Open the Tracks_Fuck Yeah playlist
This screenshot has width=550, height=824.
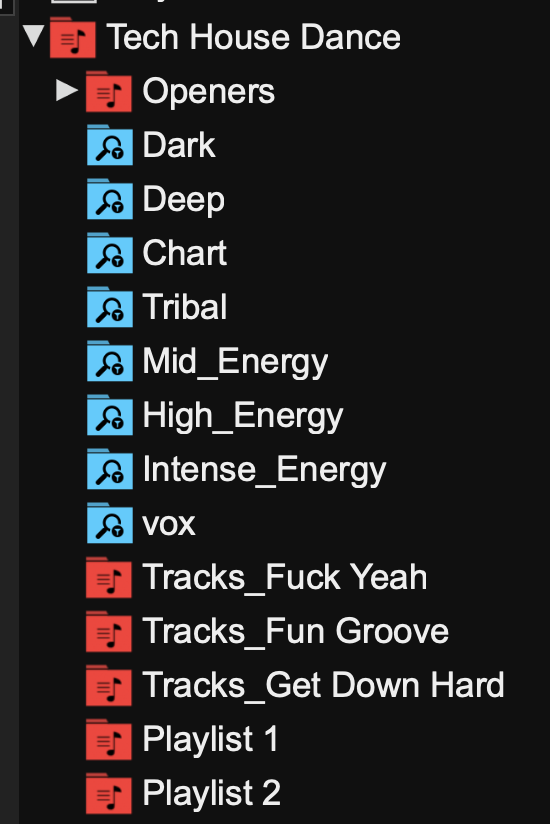(x=284, y=578)
